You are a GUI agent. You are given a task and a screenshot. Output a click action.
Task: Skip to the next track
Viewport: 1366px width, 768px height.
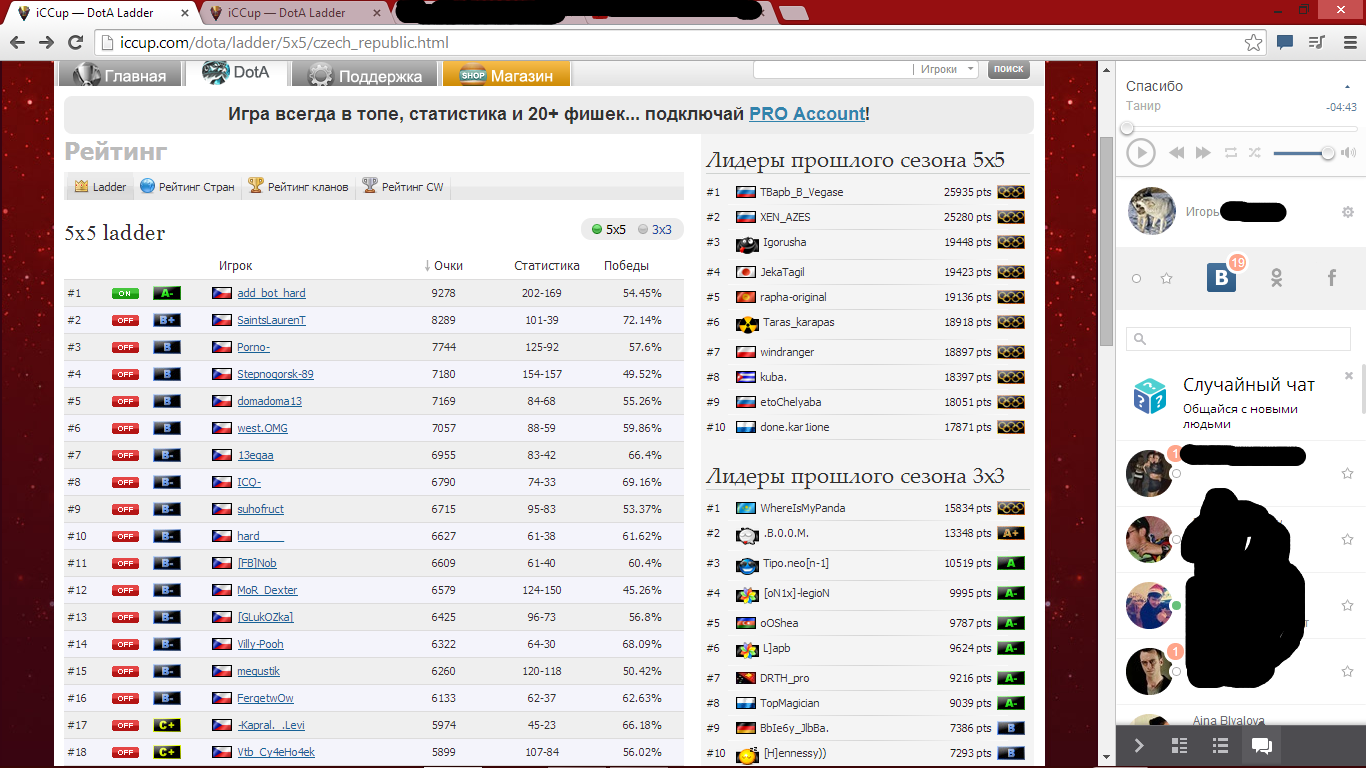[x=1203, y=153]
